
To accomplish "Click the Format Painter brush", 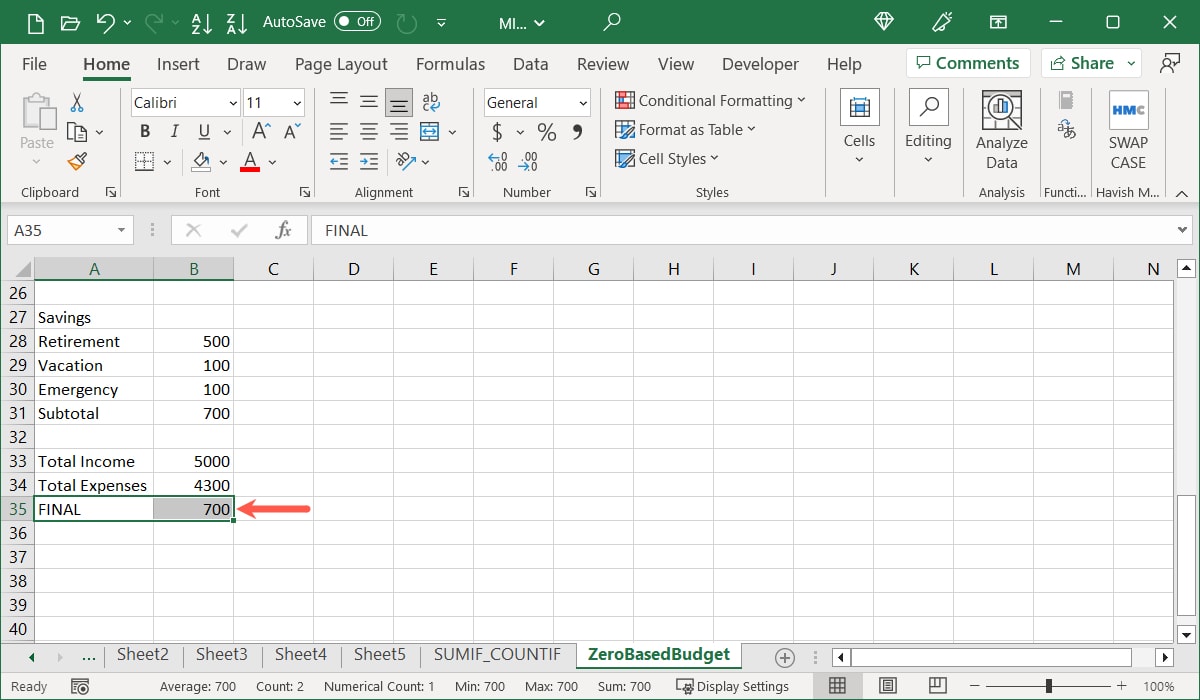I will (x=77, y=161).
